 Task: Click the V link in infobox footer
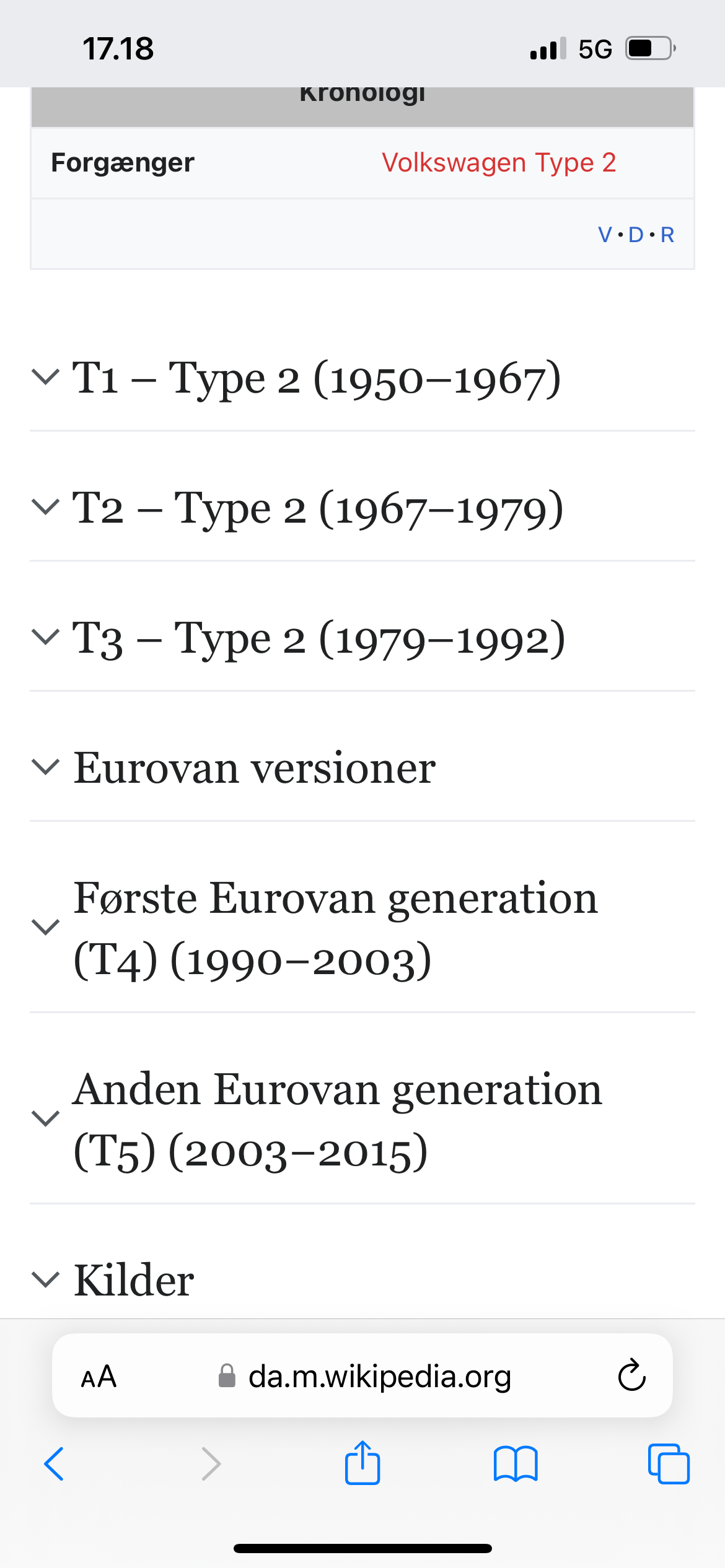pyautogui.click(x=605, y=235)
